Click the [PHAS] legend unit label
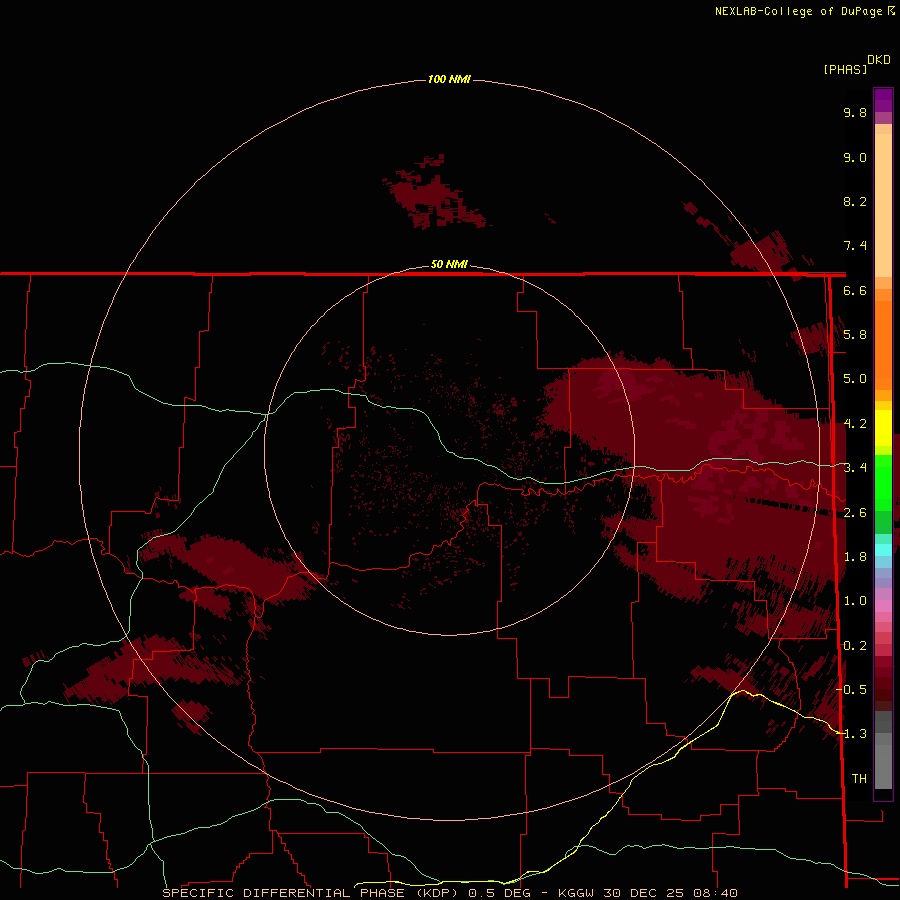 (x=845, y=69)
